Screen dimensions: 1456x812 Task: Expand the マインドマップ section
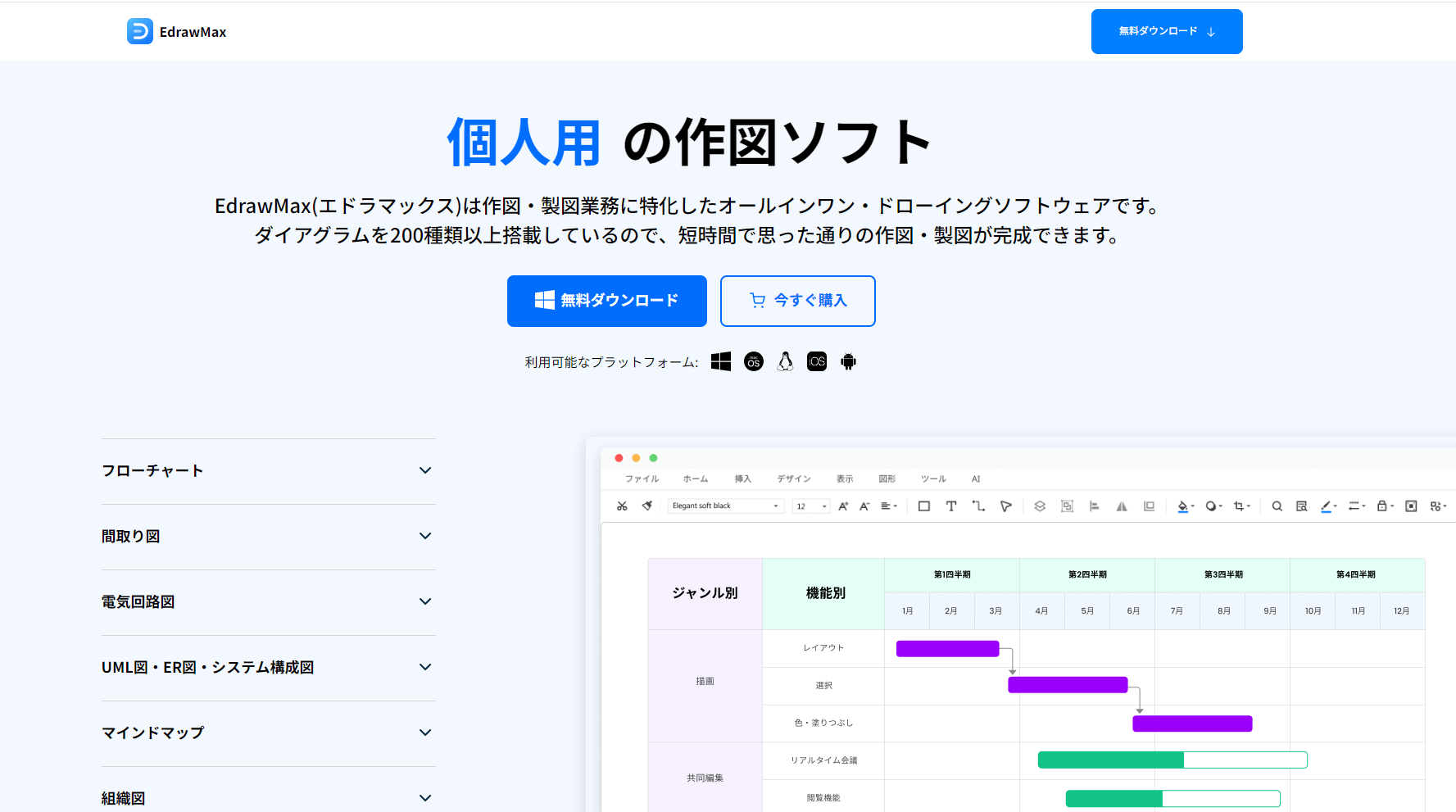pyautogui.click(x=269, y=733)
